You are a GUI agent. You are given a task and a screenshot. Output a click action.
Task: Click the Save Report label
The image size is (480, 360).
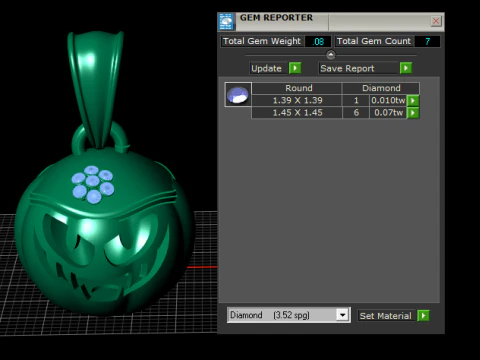[359, 68]
